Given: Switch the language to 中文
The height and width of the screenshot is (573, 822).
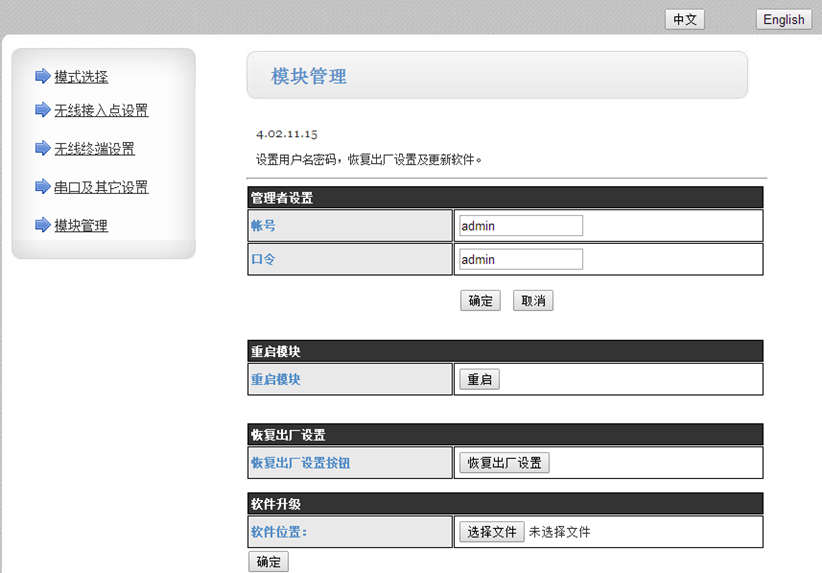Looking at the screenshot, I should [x=685, y=19].
